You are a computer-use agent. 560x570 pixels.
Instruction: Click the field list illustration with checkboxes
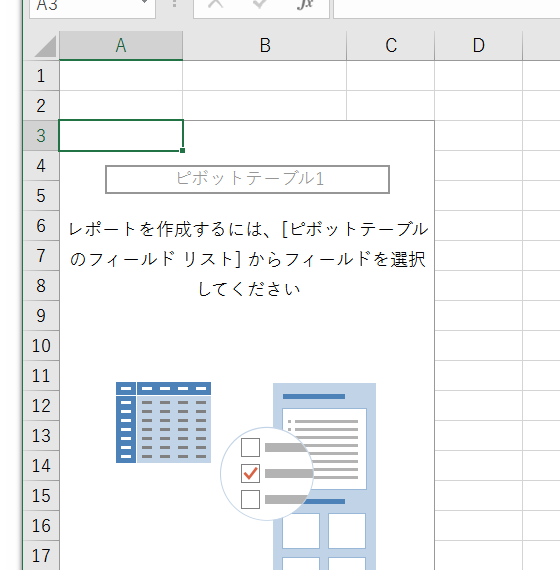298,476
